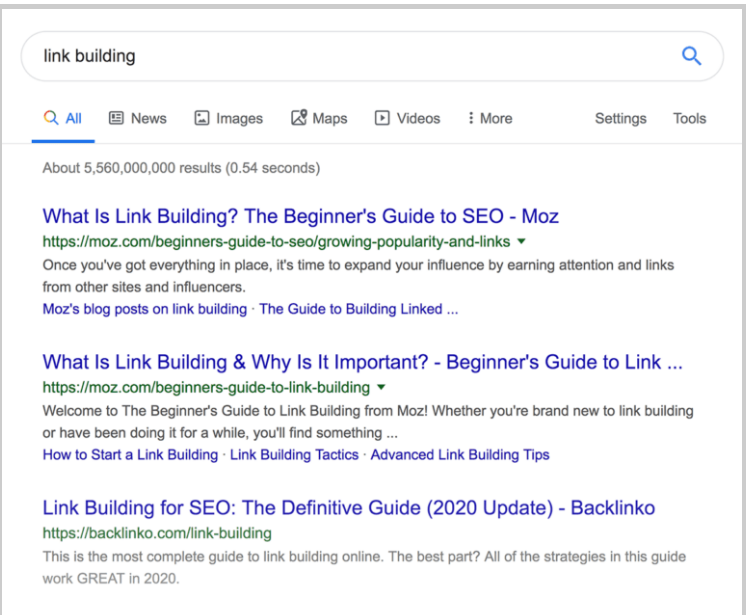
Task: Open the Tools menu
Action: [689, 118]
